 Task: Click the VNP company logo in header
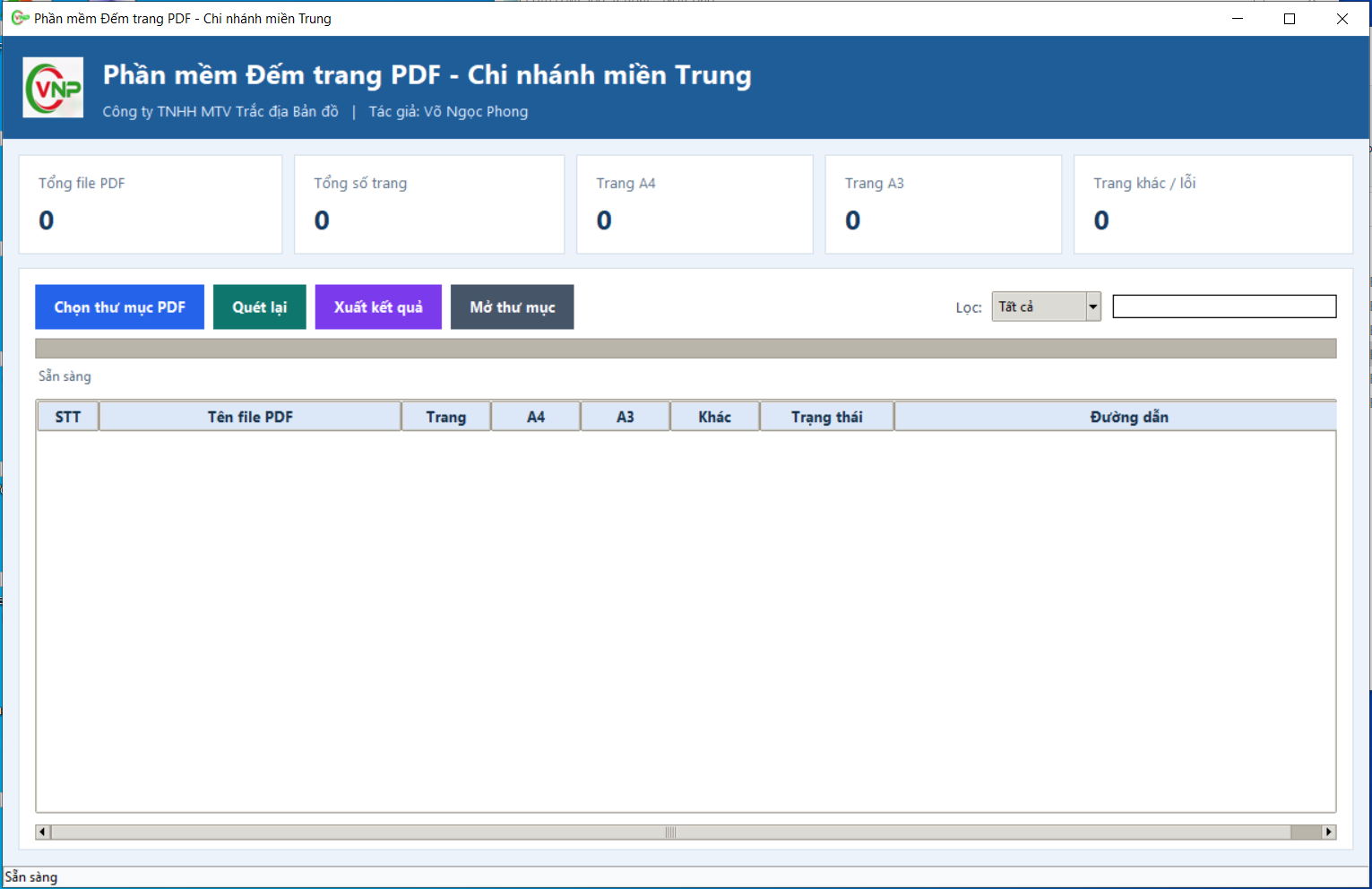coord(53,88)
